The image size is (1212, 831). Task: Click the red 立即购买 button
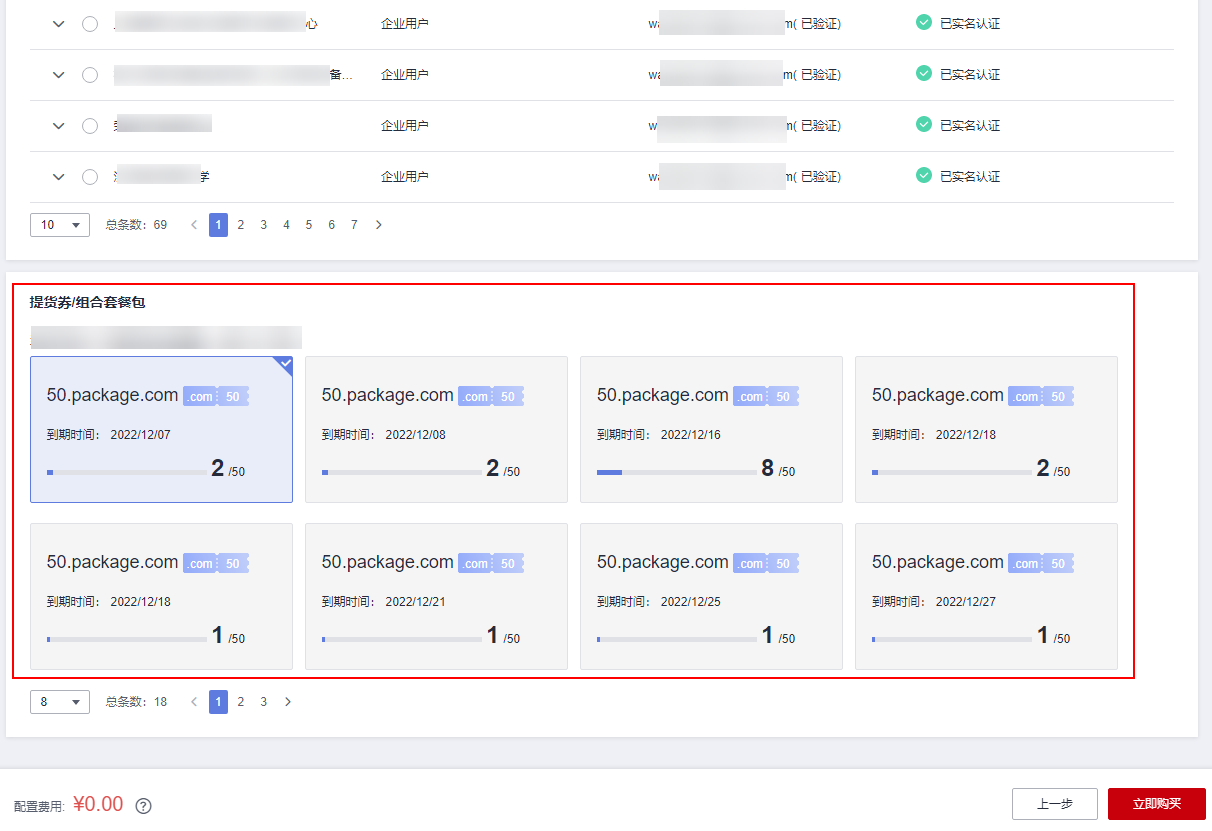coord(1157,804)
